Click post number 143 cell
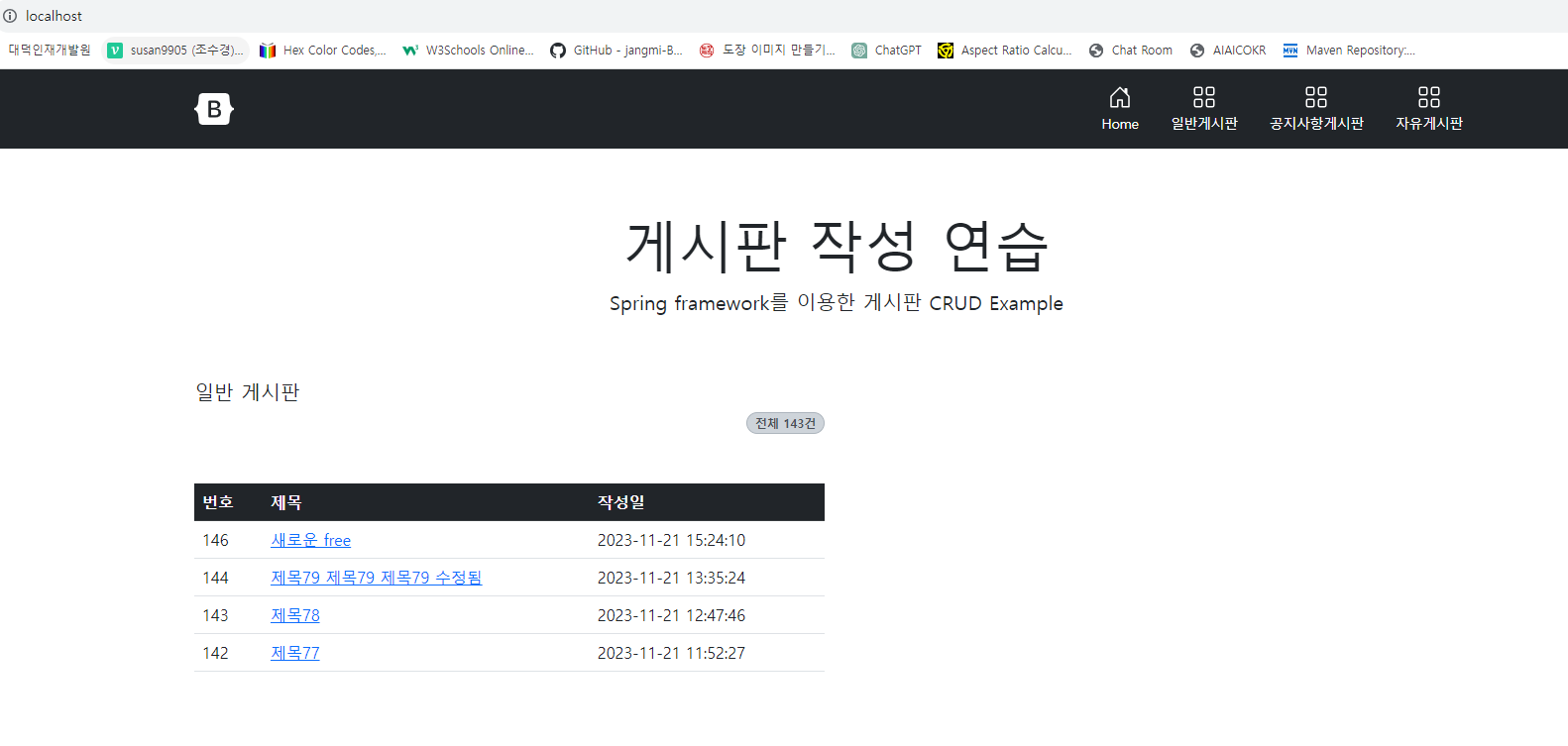Viewport: 1568px width, 746px height. 215,615
